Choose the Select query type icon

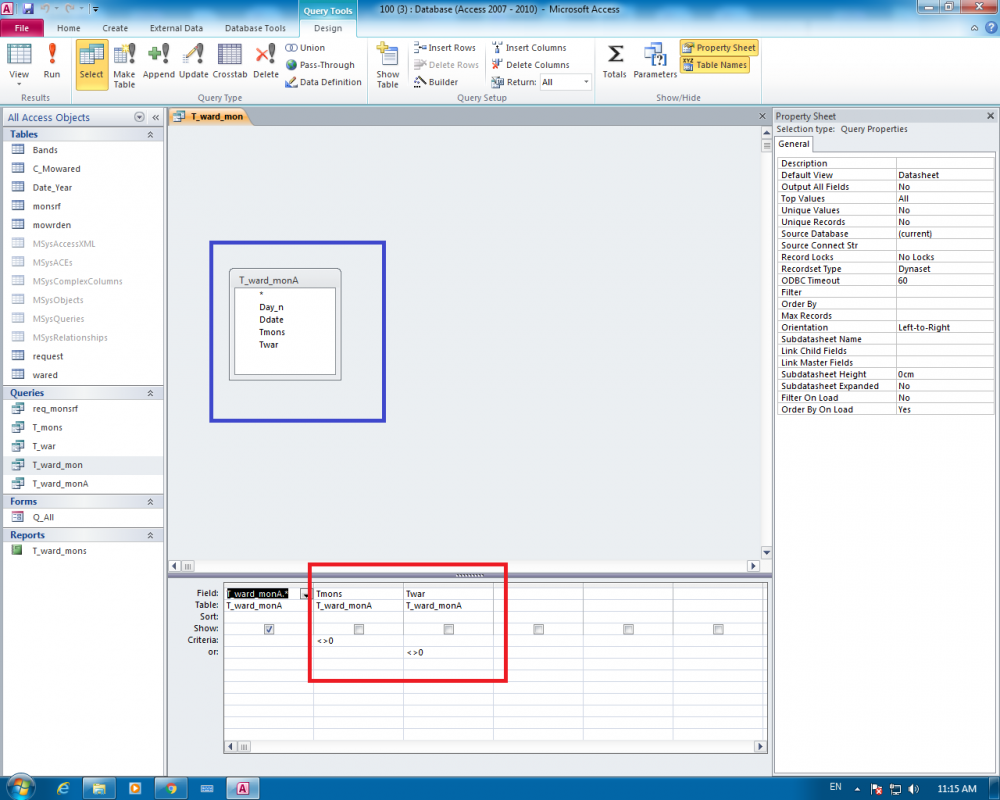click(x=91, y=63)
